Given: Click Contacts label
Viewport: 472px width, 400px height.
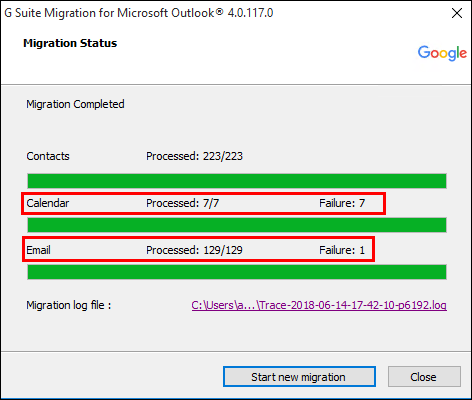Looking at the screenshot, I should tap(48, 156).
